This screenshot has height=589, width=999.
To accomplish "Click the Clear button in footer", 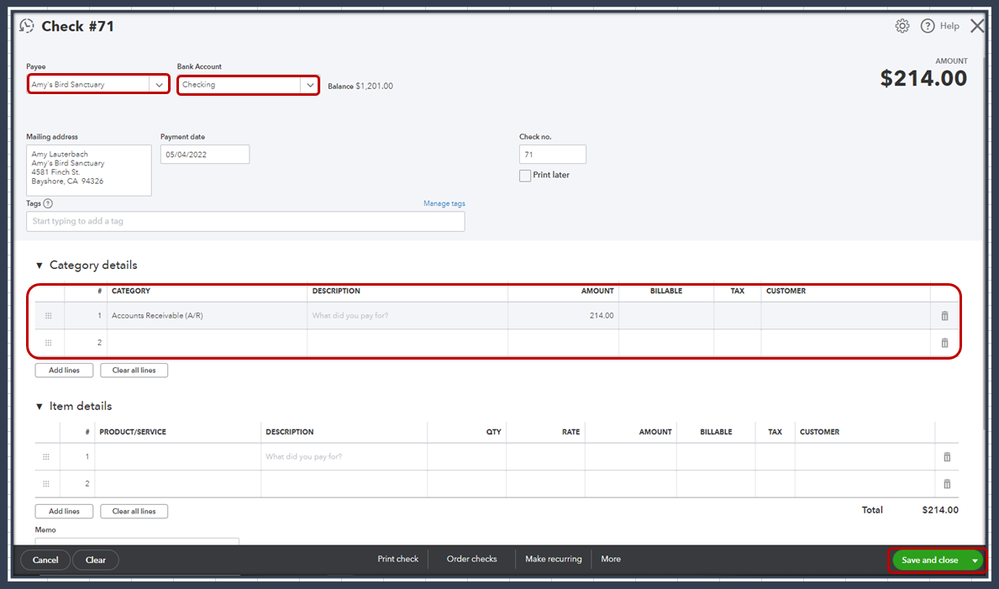I will 96,560.
